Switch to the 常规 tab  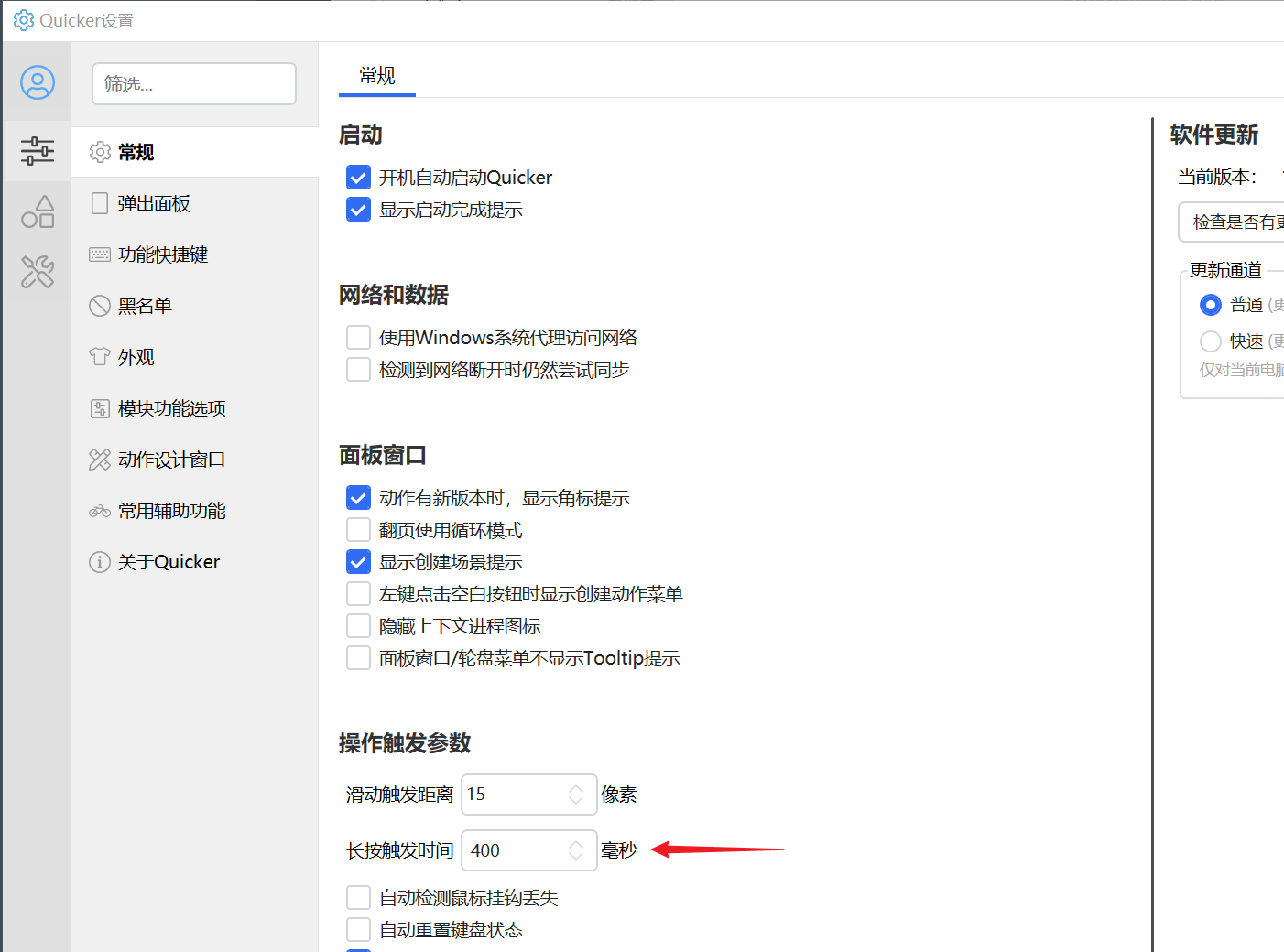click(x=377, y=76)
